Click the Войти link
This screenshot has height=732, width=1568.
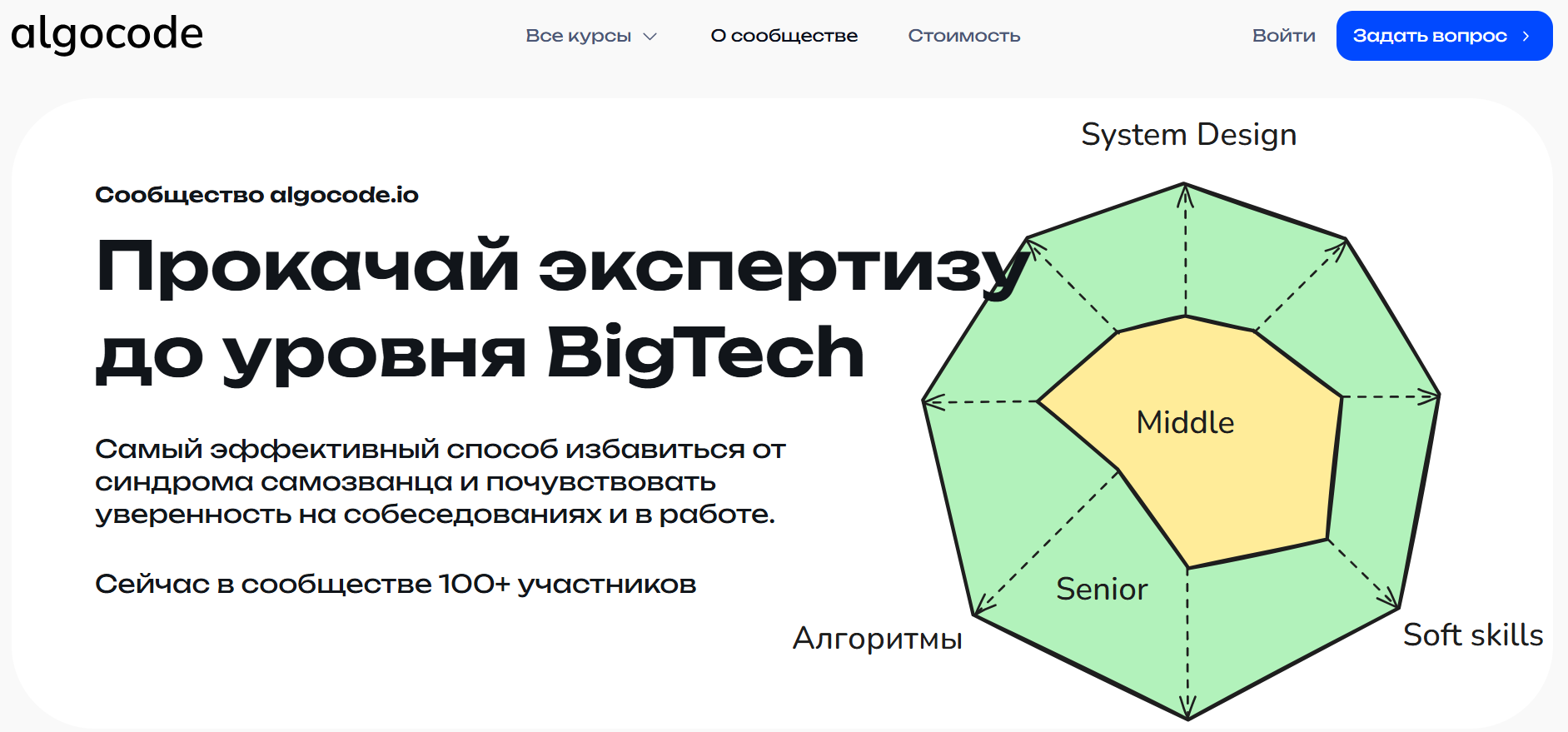[1284, 35]
